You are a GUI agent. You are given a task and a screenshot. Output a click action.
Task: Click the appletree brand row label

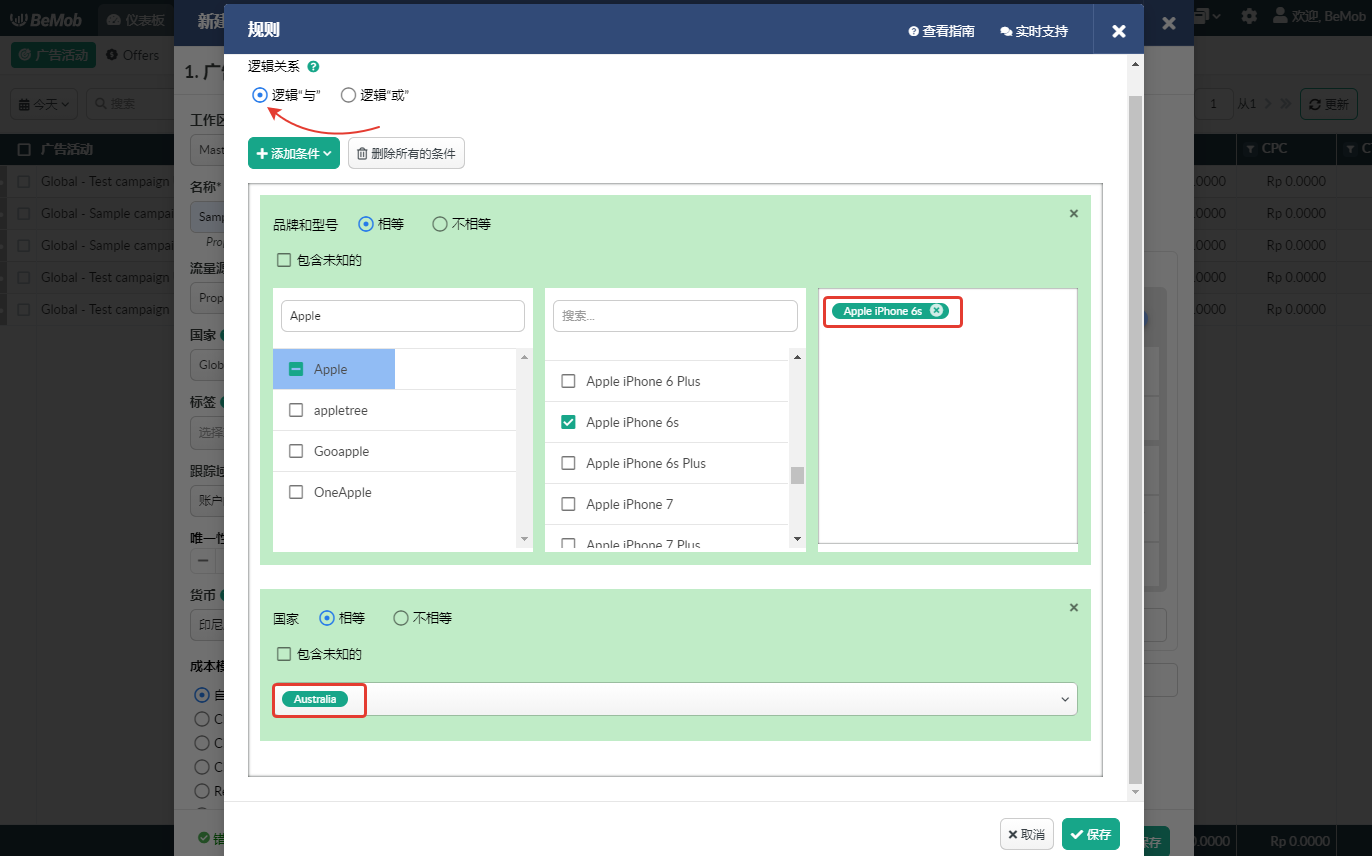340,410
